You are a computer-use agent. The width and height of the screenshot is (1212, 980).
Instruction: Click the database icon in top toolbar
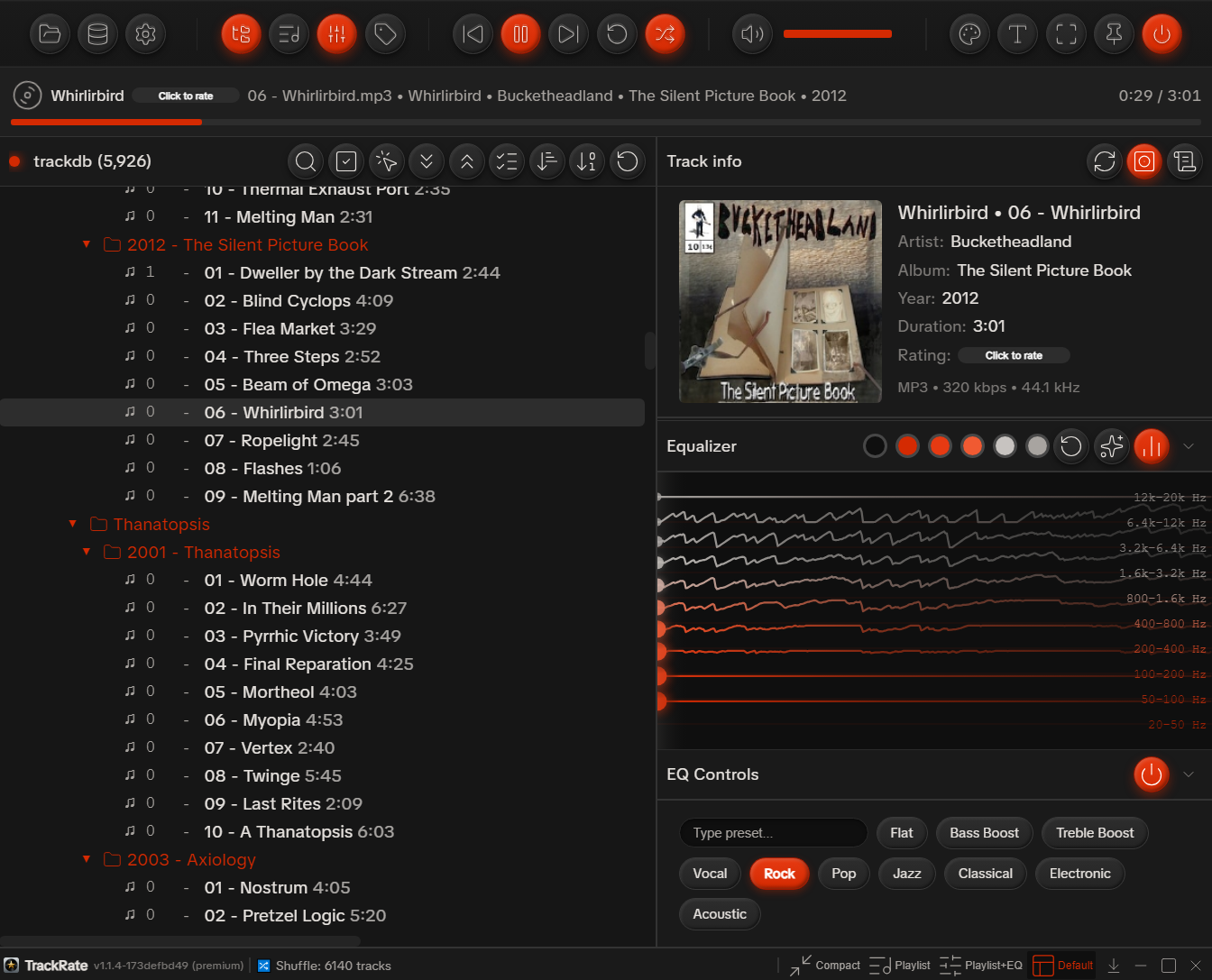point(97,34)
